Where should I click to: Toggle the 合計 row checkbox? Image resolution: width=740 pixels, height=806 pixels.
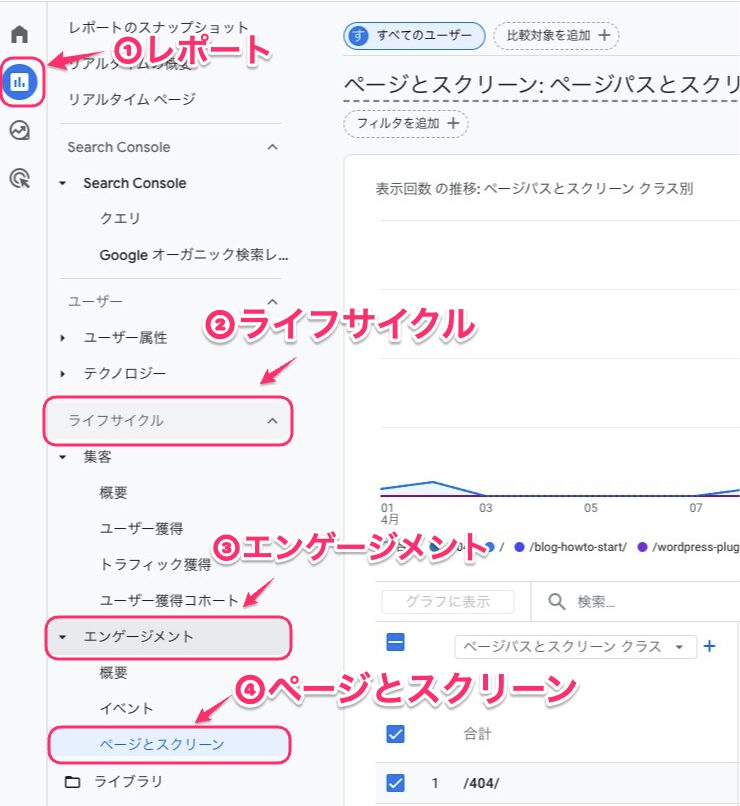395,734
